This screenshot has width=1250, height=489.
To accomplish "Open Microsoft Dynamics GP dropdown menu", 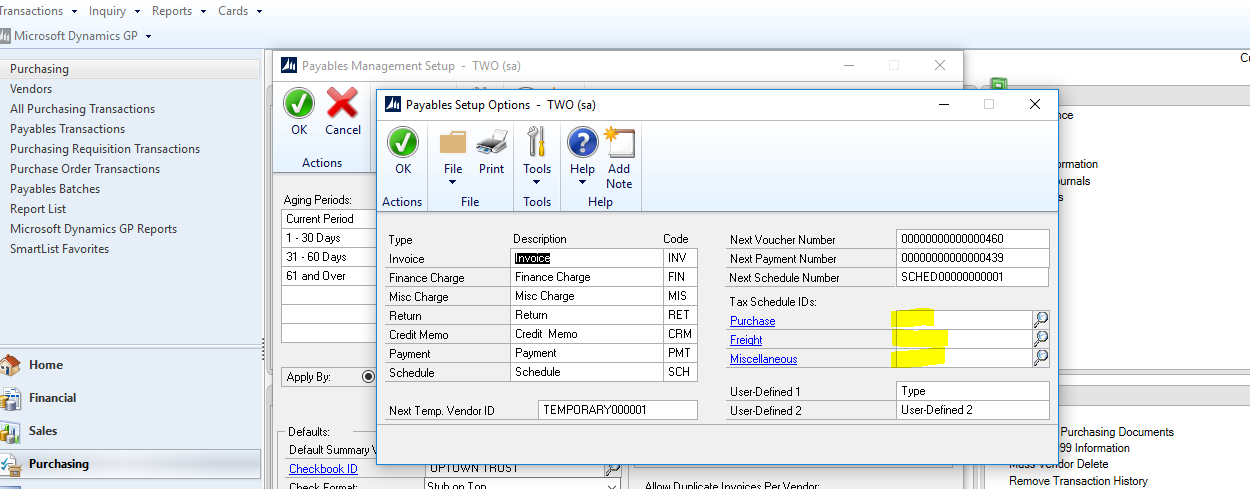I will pos(148,36).
